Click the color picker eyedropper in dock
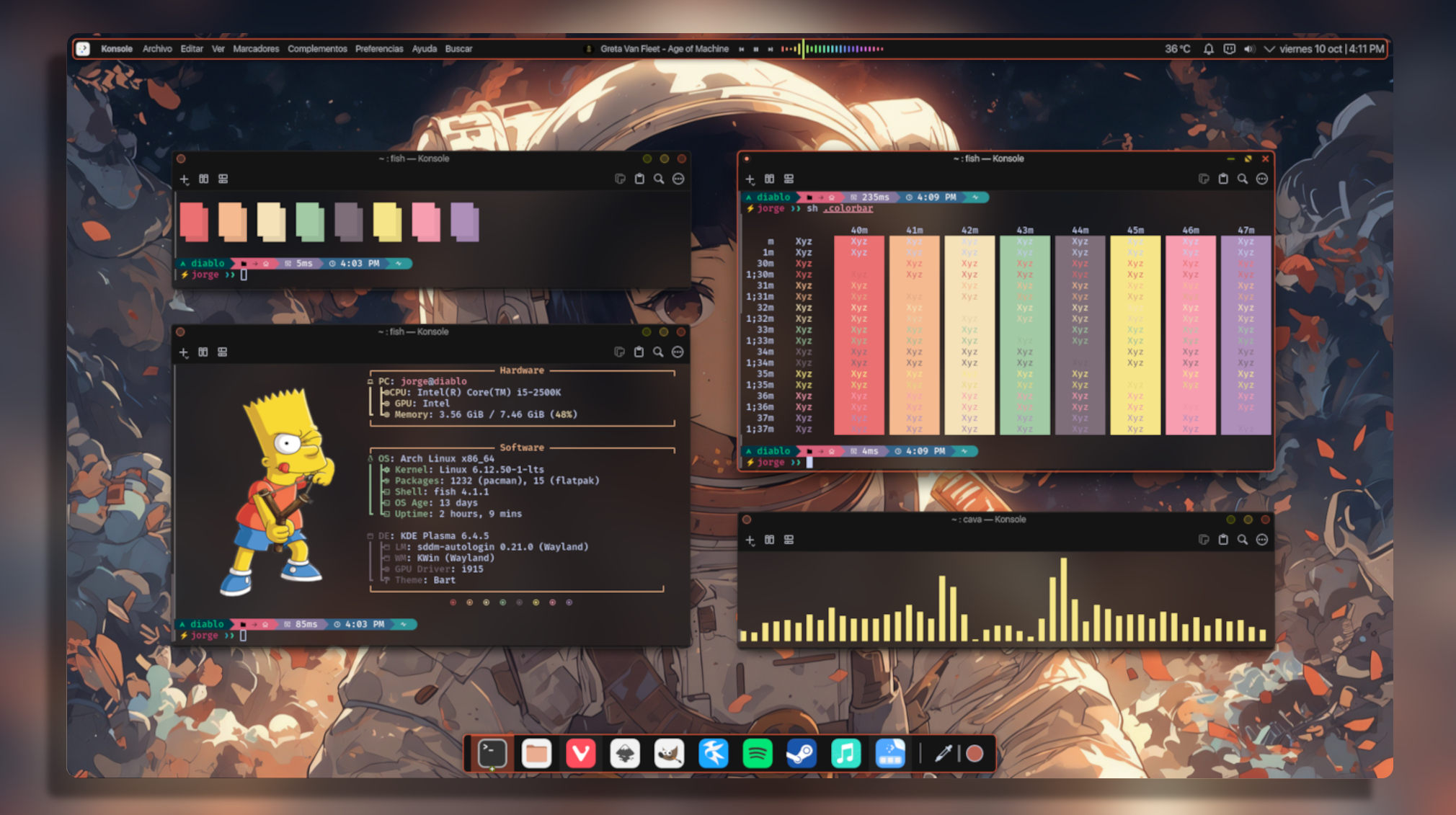 pos(944,754)
